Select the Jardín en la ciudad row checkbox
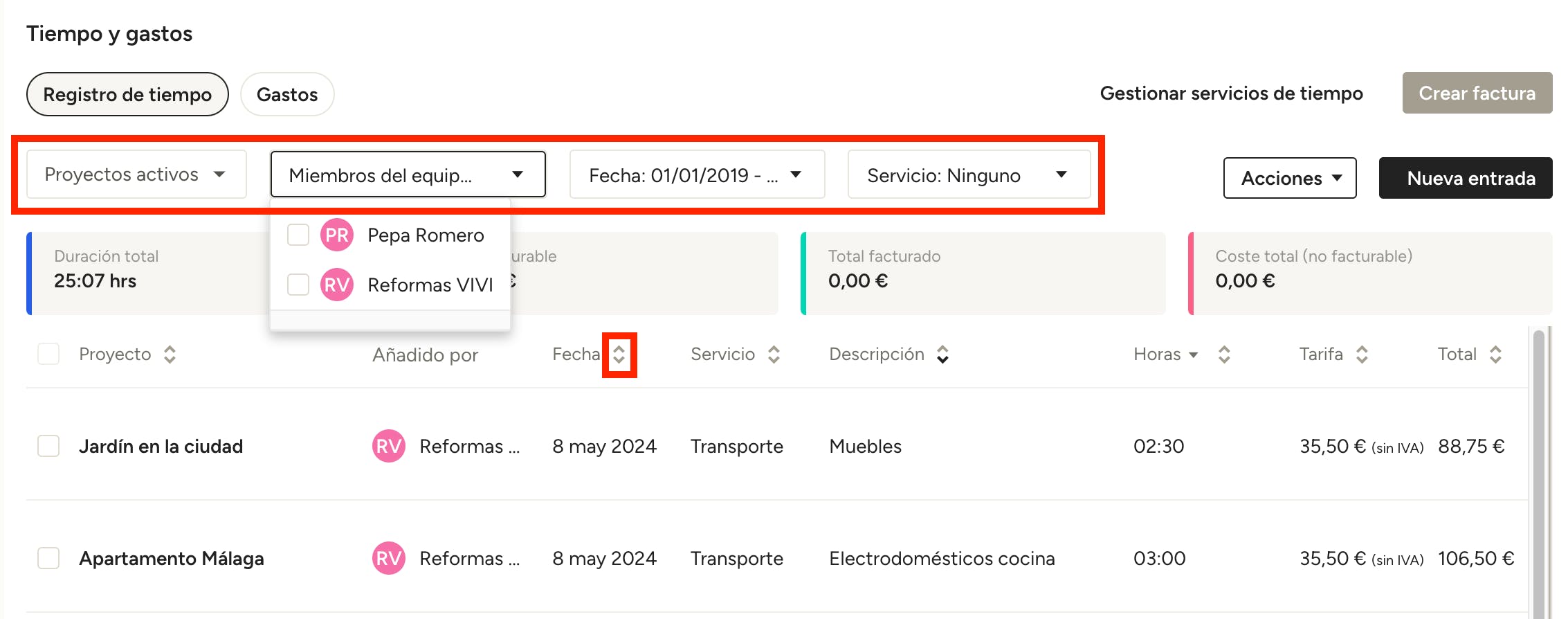 click(x=48, y=447)
